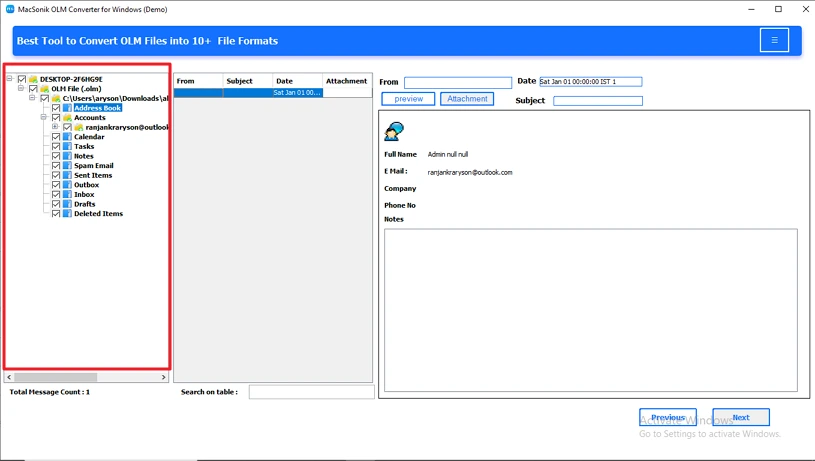Viewport: 815px width, 461px height.
Task: Click the preview button
Action: click(x=408, y=99)
